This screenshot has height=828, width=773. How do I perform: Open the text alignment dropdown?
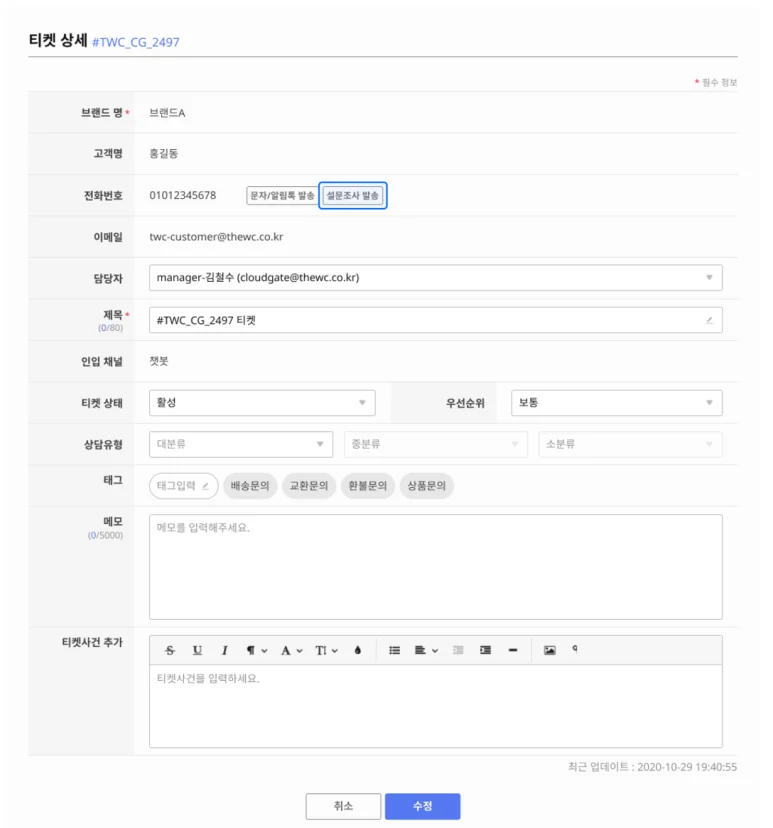[x=426, y=650]
